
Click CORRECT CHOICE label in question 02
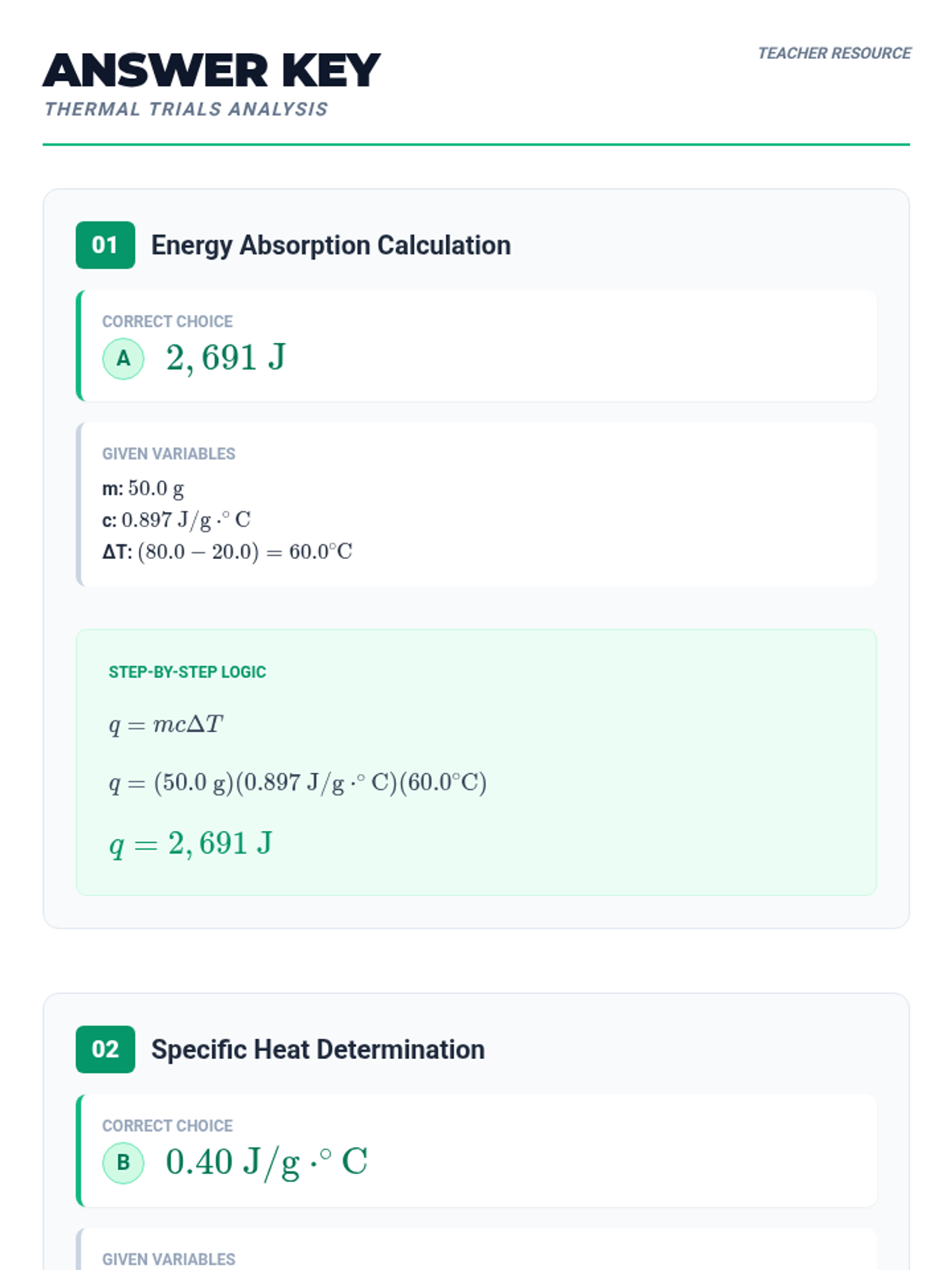coord(167,1126)
